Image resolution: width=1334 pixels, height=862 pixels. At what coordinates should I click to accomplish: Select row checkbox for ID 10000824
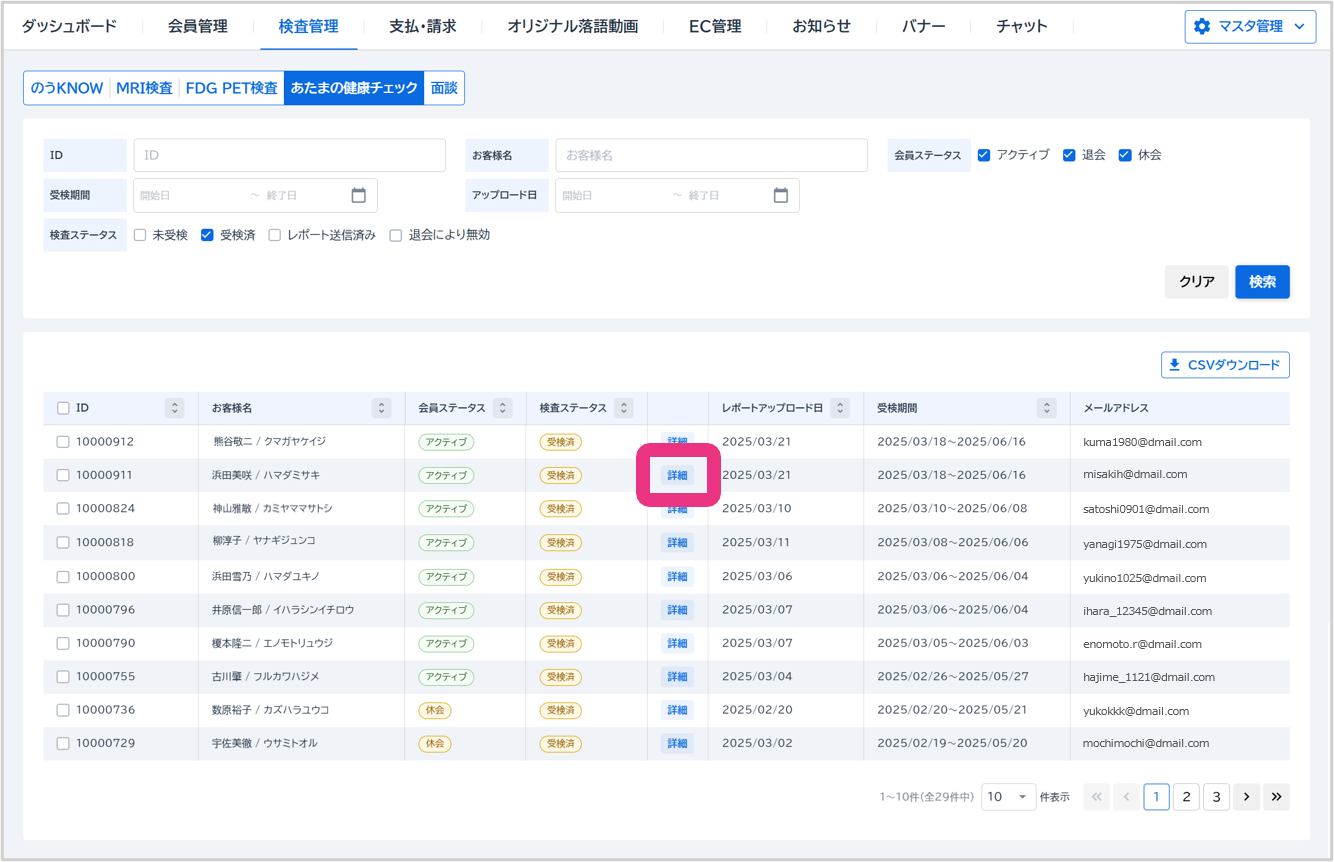(63, 509)
